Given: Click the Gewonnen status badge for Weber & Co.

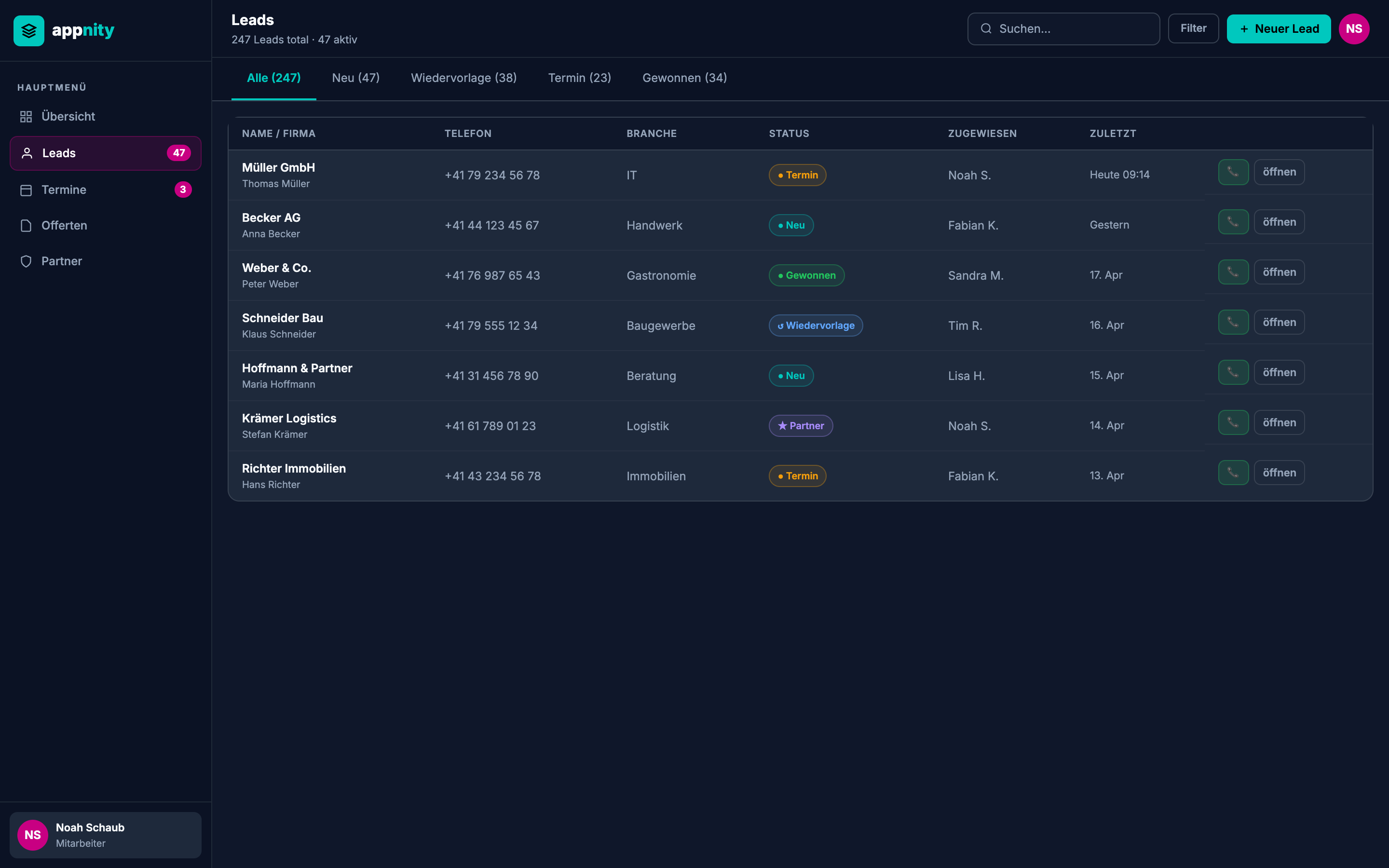Looking at the screenshot, I should pyautogui.click(x=806, y=275).
